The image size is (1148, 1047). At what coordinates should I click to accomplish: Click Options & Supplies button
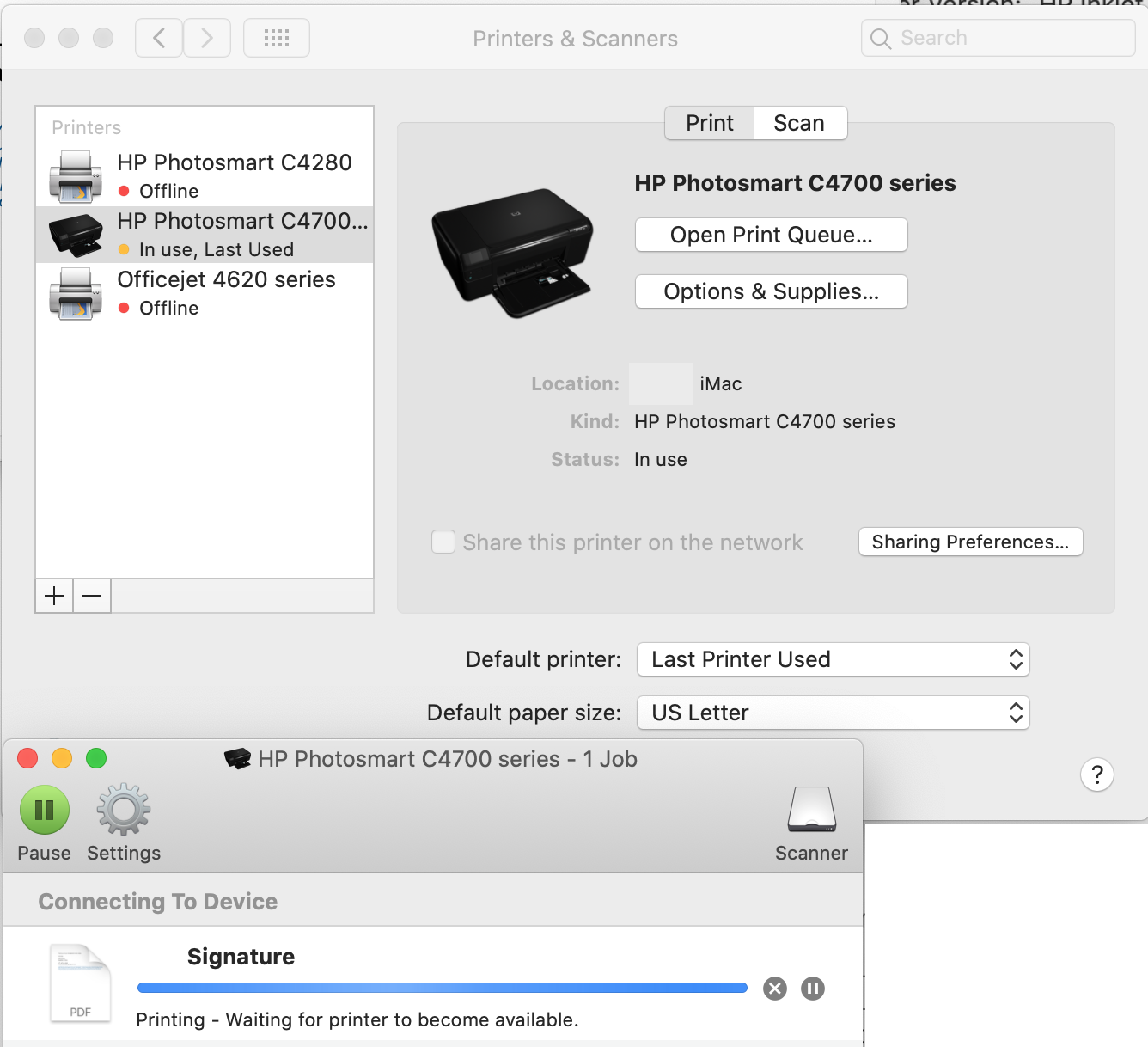[772, 291]
